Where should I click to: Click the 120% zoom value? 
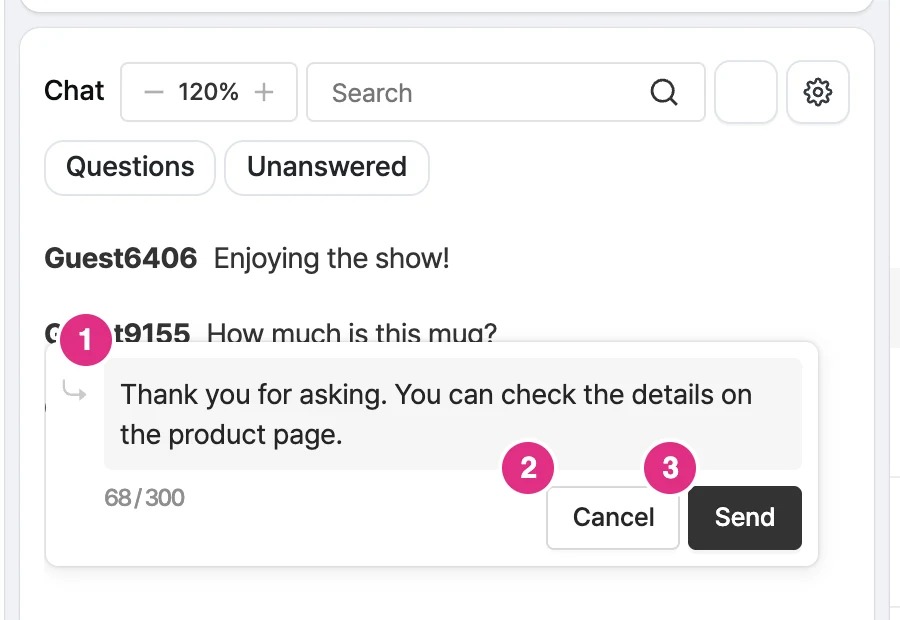[208, 92]
